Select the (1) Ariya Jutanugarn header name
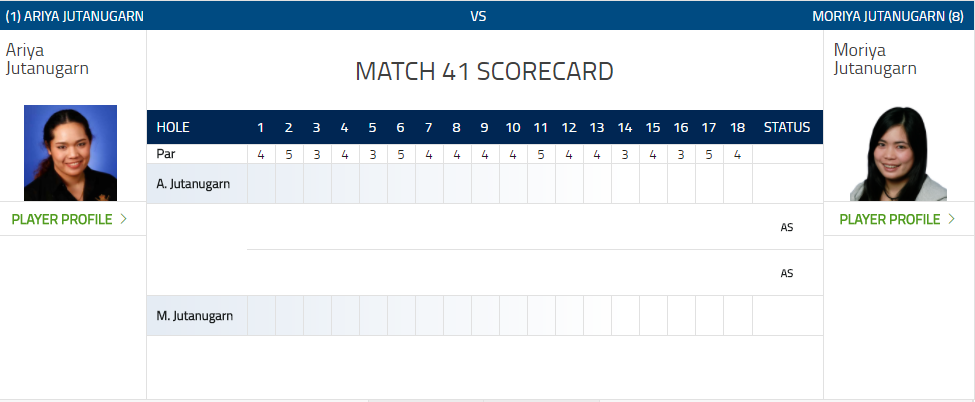The height and width of the screenshot is (402, 975). coord(75,16)
